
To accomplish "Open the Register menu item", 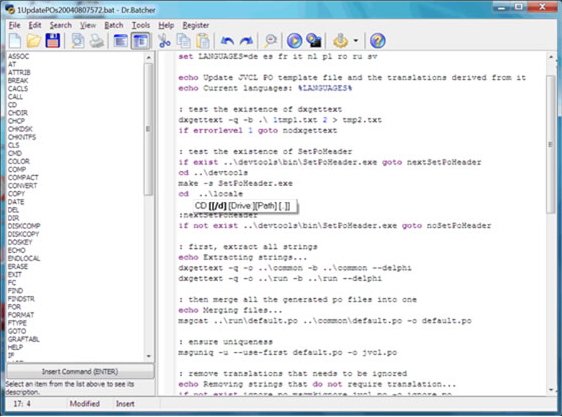I will pyautogui.click(x=196, y=25).
